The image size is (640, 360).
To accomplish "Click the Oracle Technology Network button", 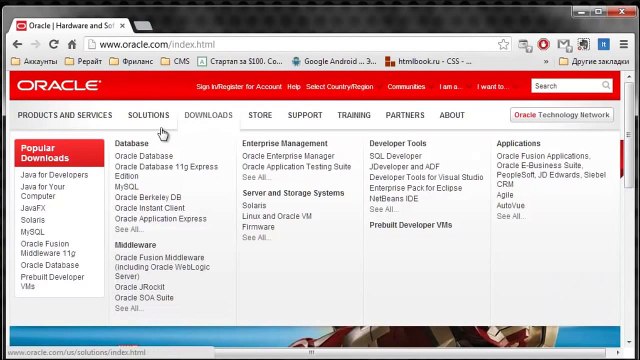I will [x=562, y=115].
